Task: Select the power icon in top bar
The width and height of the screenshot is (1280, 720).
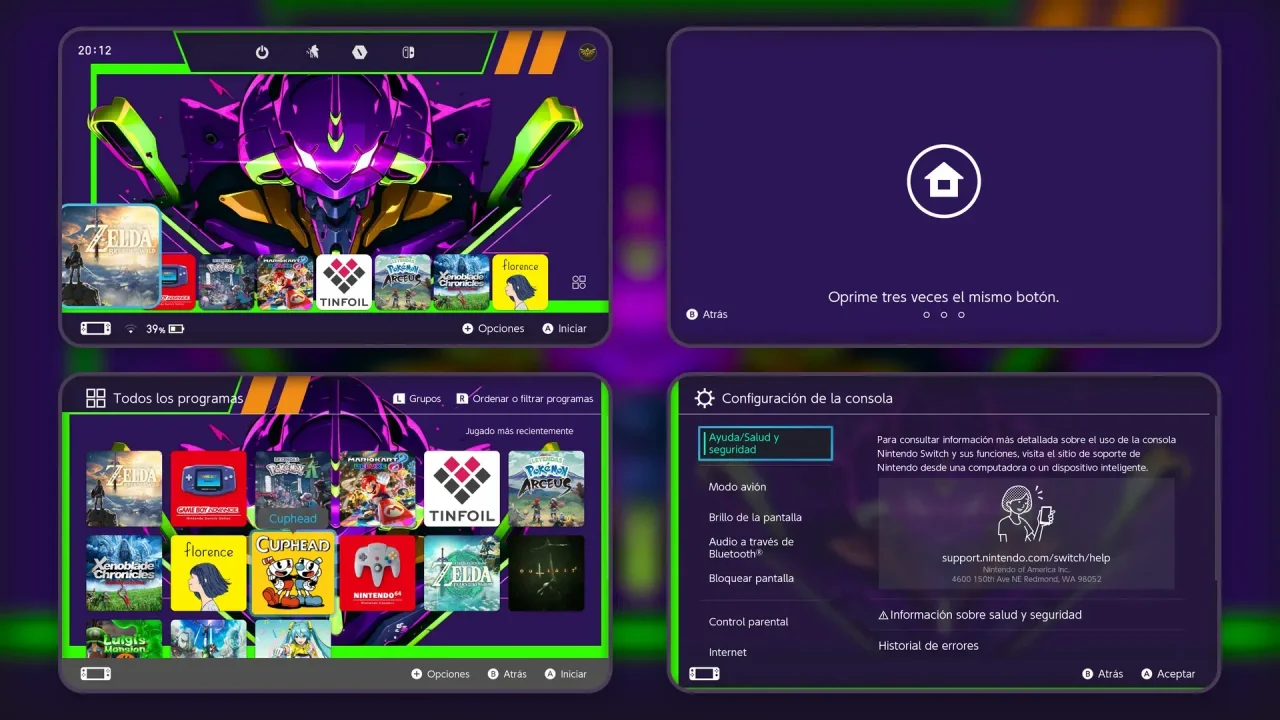Action: (x=262, y=52)
